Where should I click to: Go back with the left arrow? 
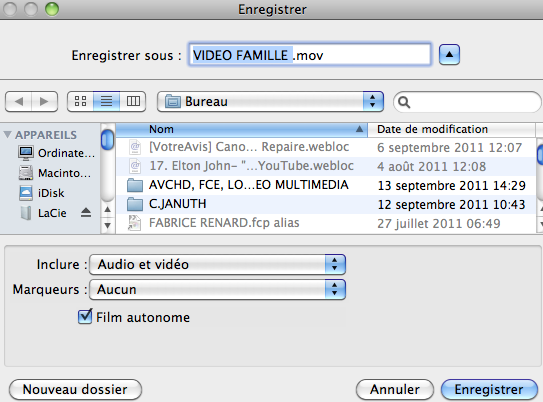point(19,101)
